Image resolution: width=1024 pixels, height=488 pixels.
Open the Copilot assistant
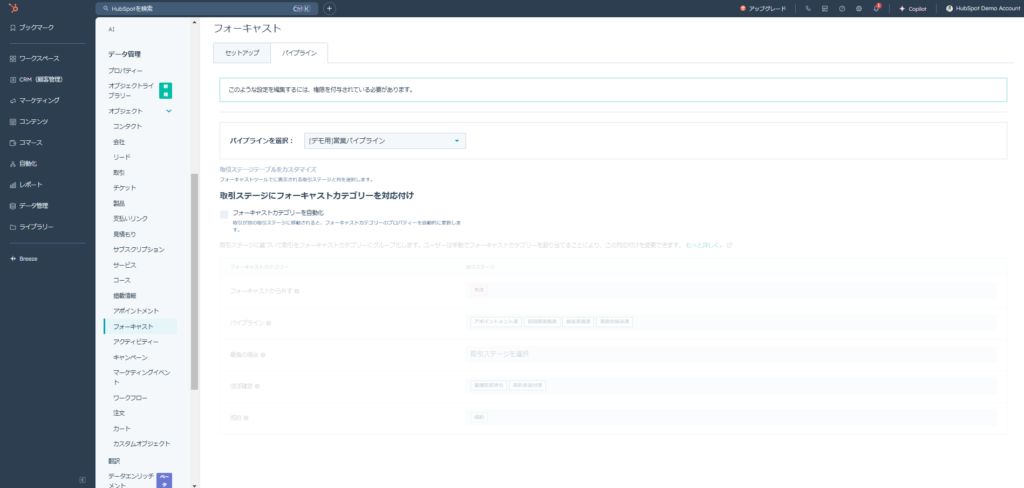coord(913,8)
